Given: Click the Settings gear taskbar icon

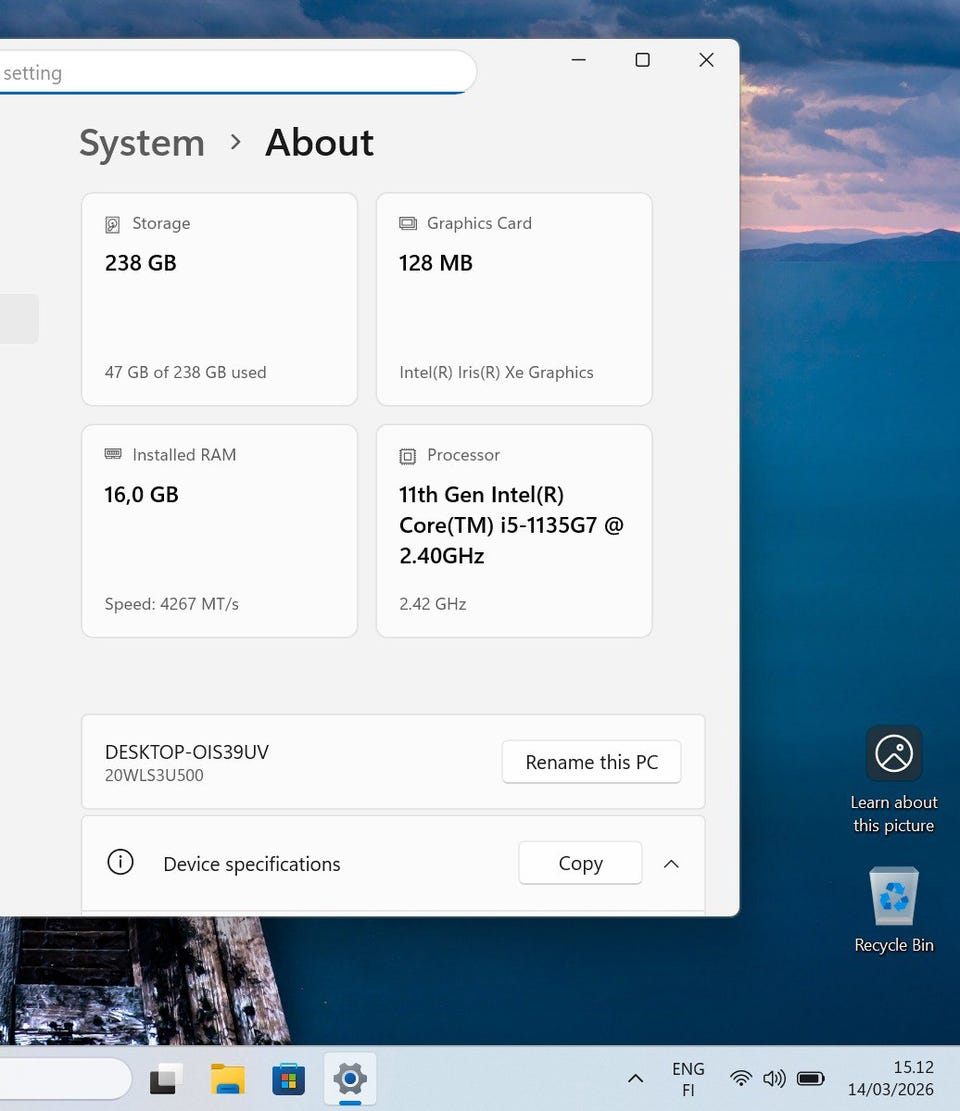Looking at the screenshot, I should [x=350, y=1079].
